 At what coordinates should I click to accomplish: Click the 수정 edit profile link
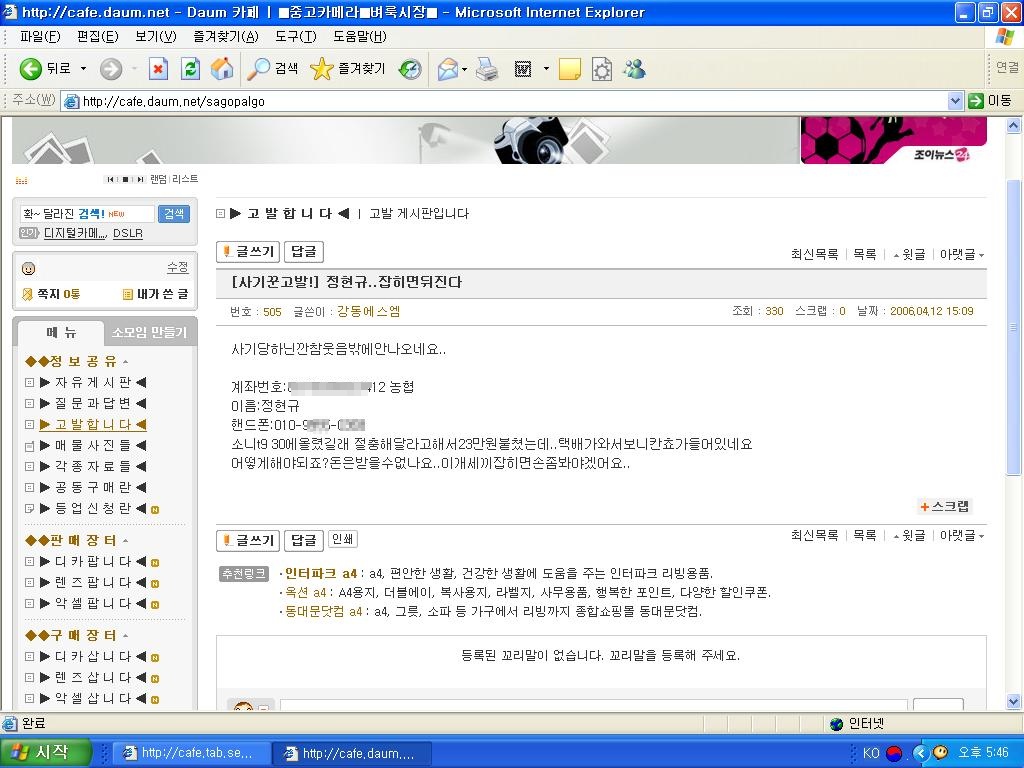pyautogui.click(x=178, y=267)
